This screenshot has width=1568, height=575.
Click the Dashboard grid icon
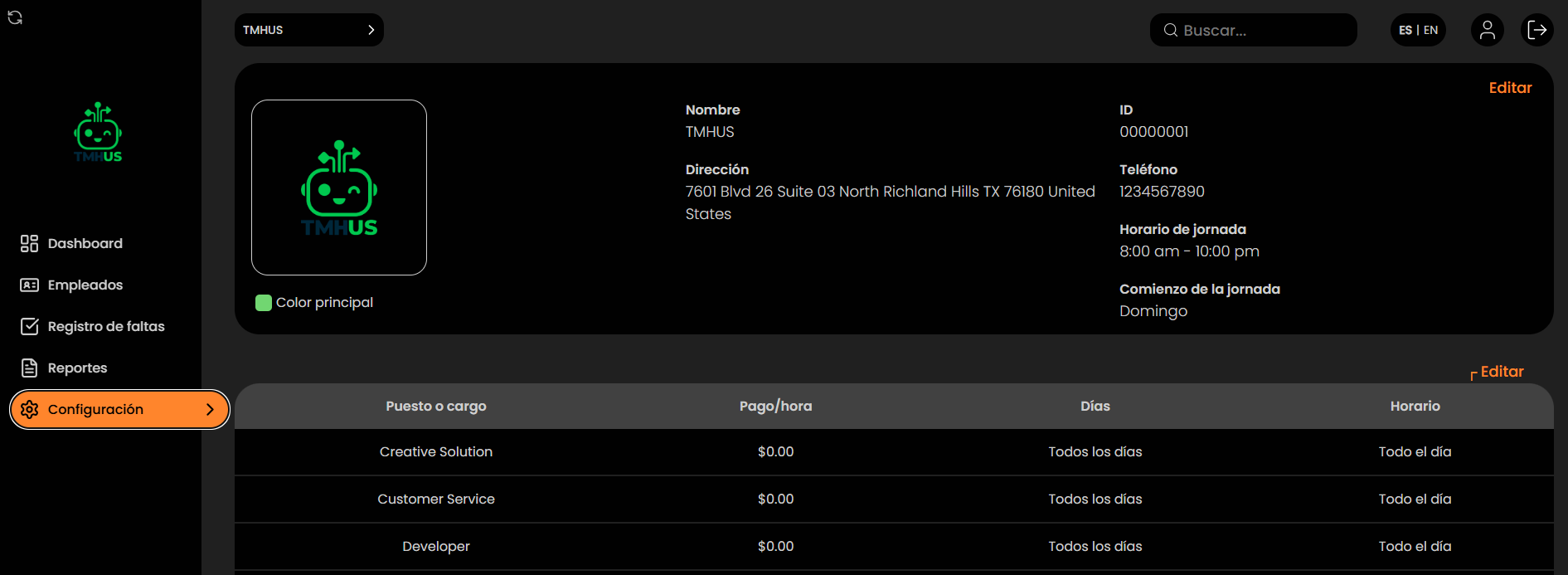pos(29,243)
